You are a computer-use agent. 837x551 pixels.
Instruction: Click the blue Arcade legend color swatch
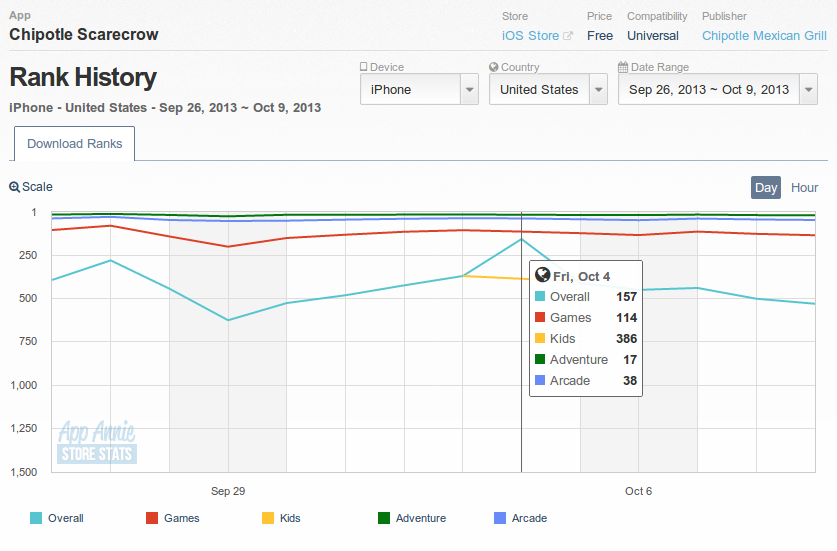coord(501,518)
